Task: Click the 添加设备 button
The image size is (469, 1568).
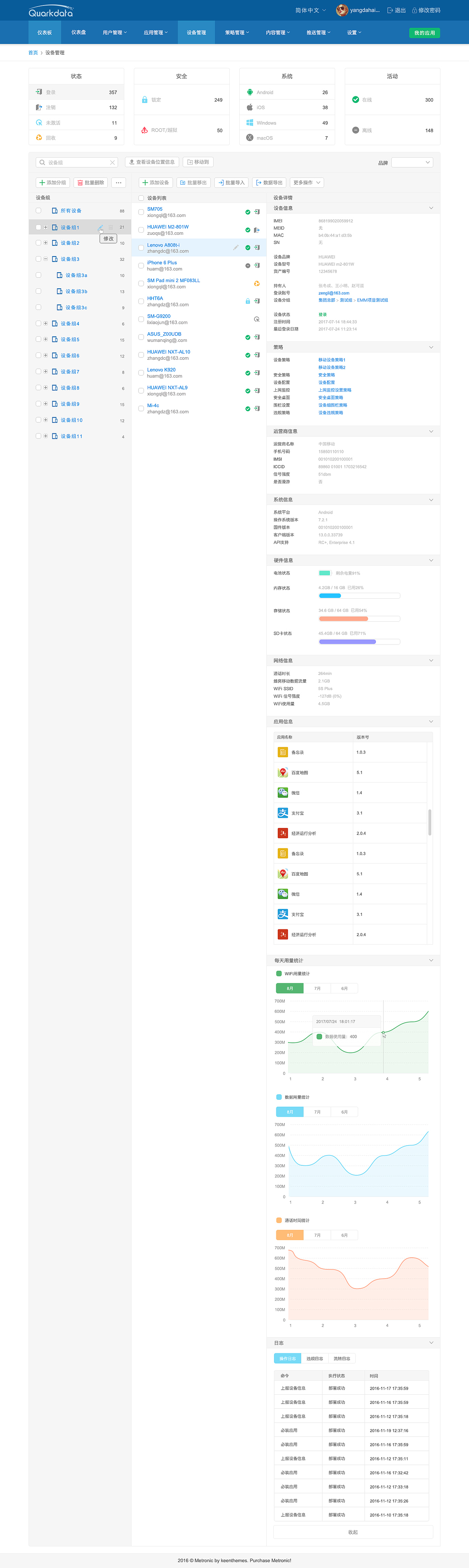Action: pos(155,182)
